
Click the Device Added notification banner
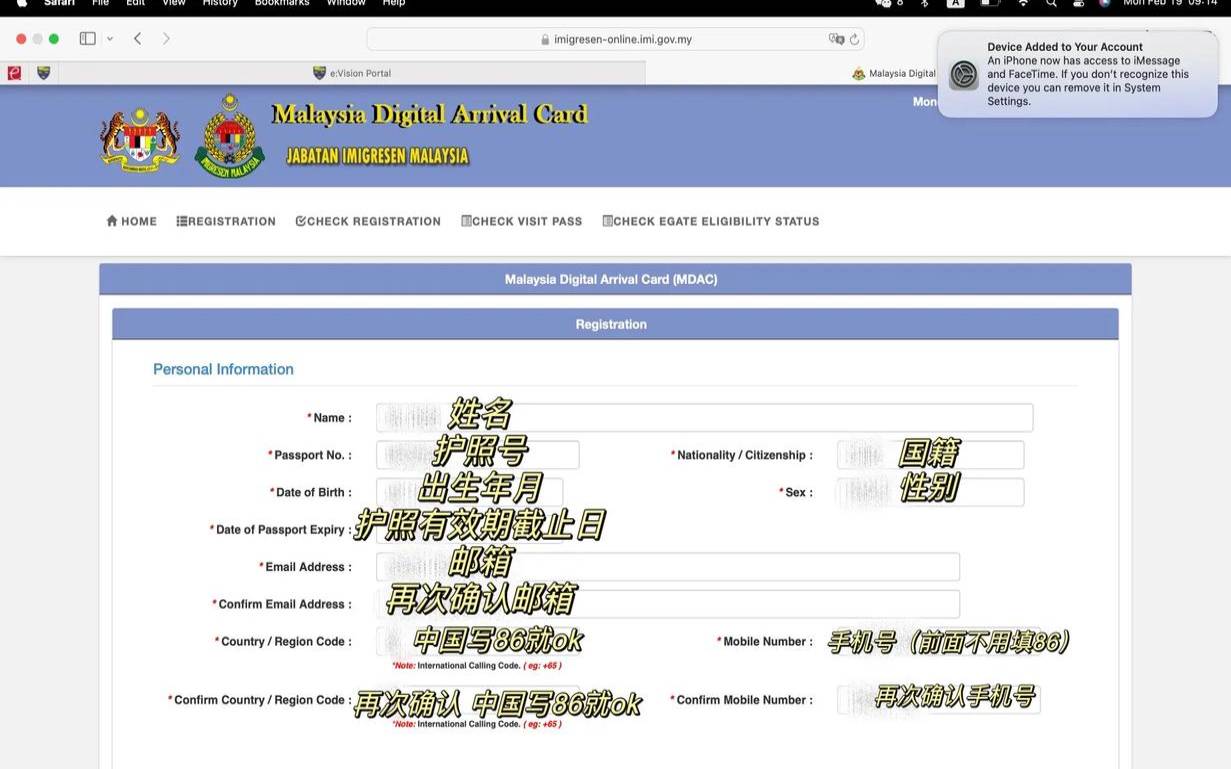(1077, 74)
